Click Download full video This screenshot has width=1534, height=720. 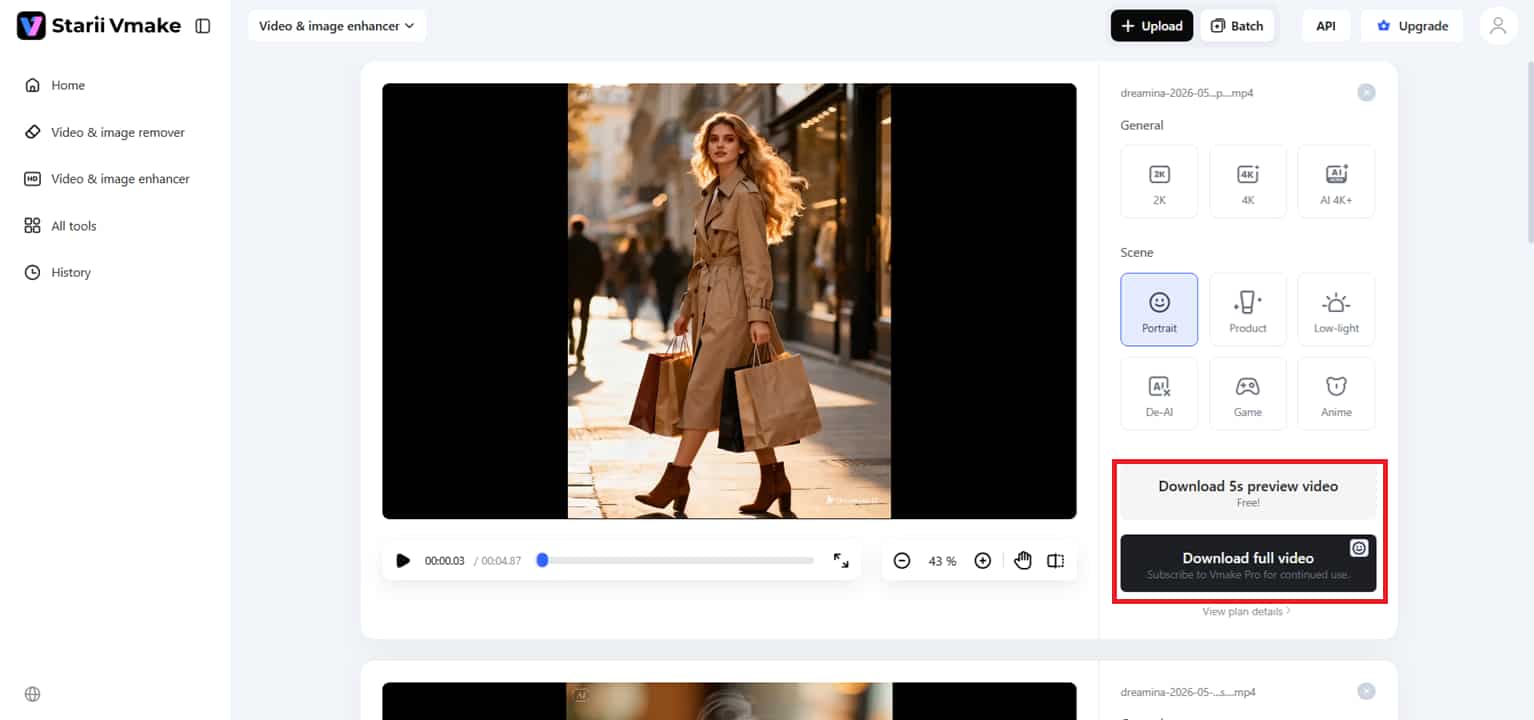tap(1248, 563)
